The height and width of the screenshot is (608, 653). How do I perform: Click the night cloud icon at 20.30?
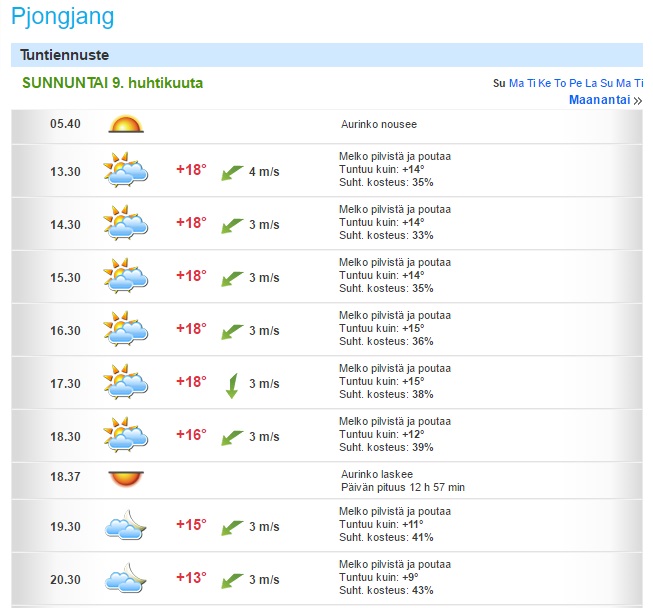pos(126,578)
